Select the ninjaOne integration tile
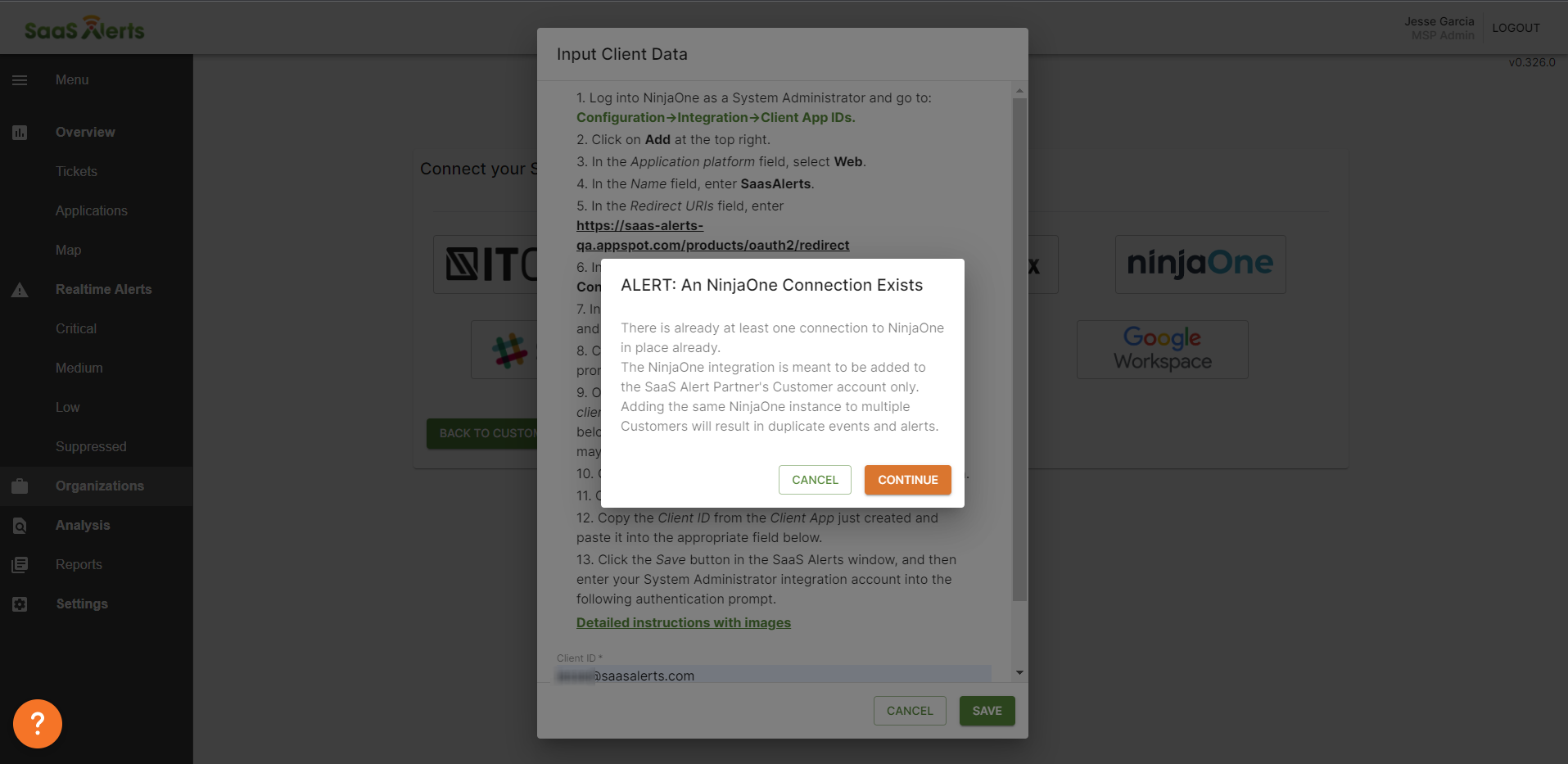The image size is (1568, 764). (1200, 264)
